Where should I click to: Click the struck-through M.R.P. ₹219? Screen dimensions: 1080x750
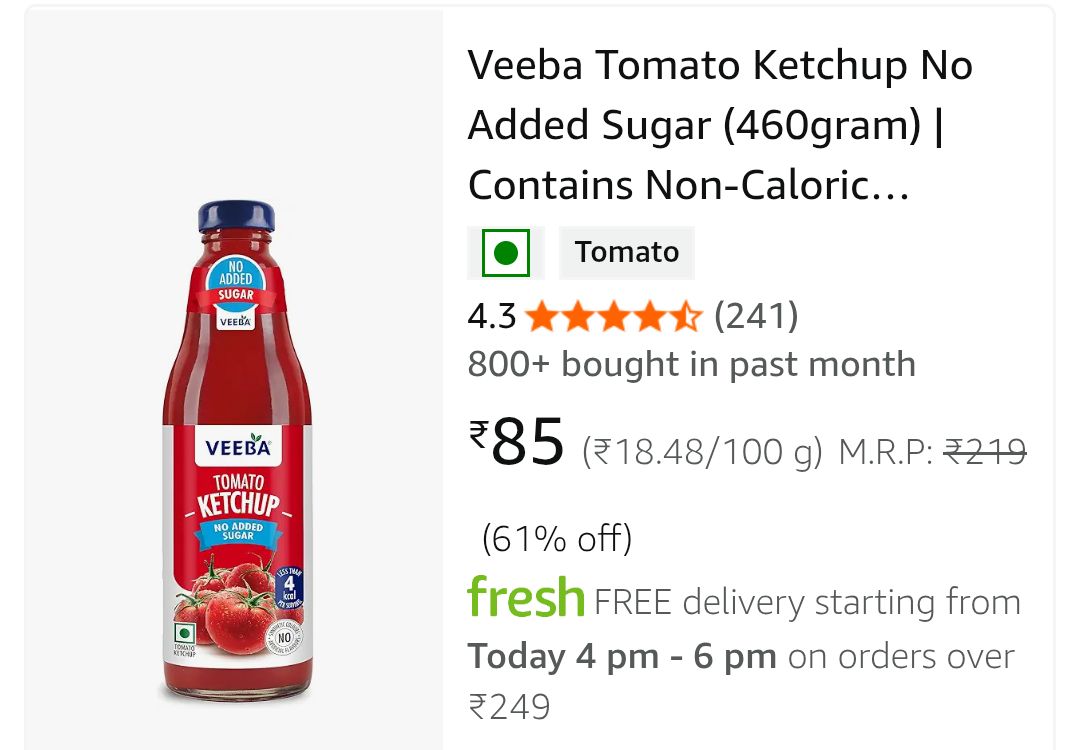coord(985,454)
